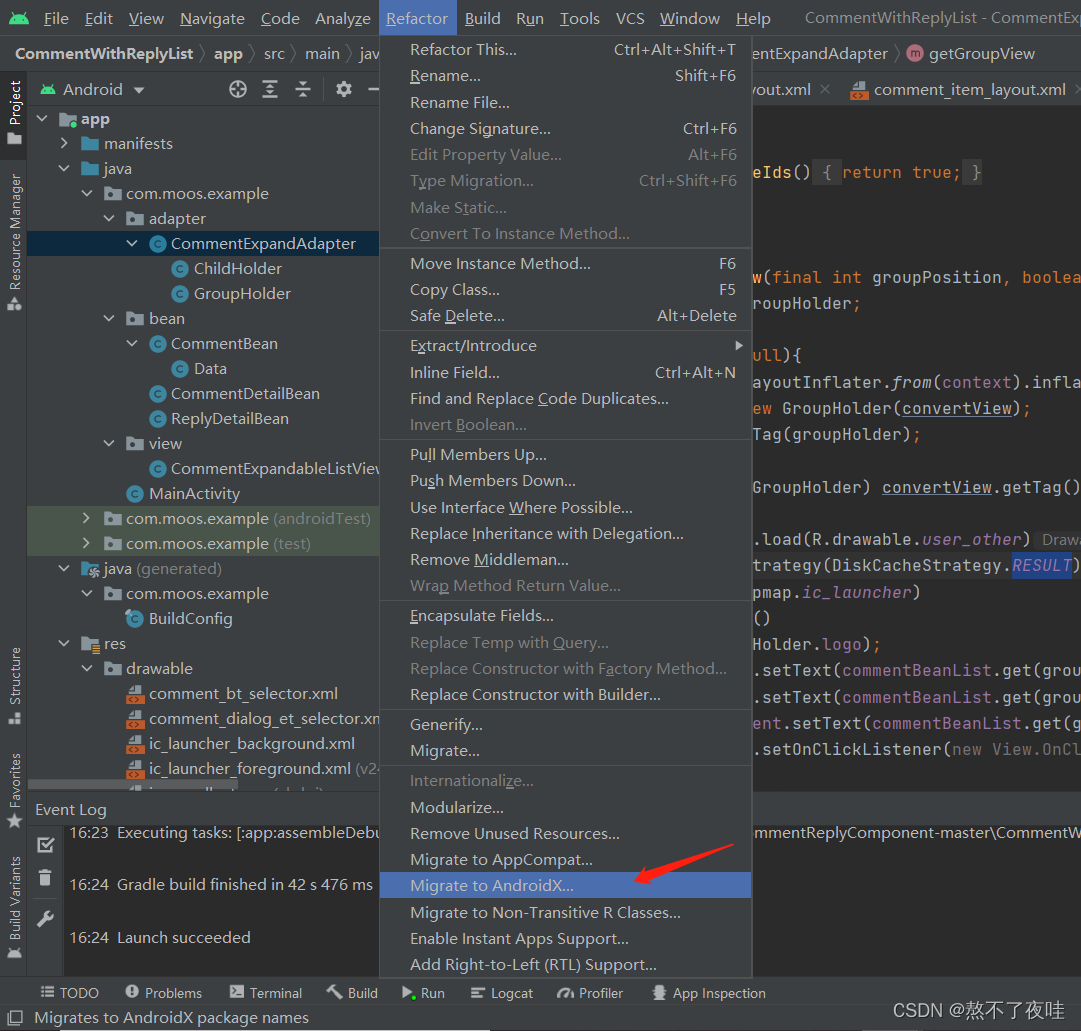Open the Logcat panel
Viewport: 1081px width, 1031px height.
point(504,992)
